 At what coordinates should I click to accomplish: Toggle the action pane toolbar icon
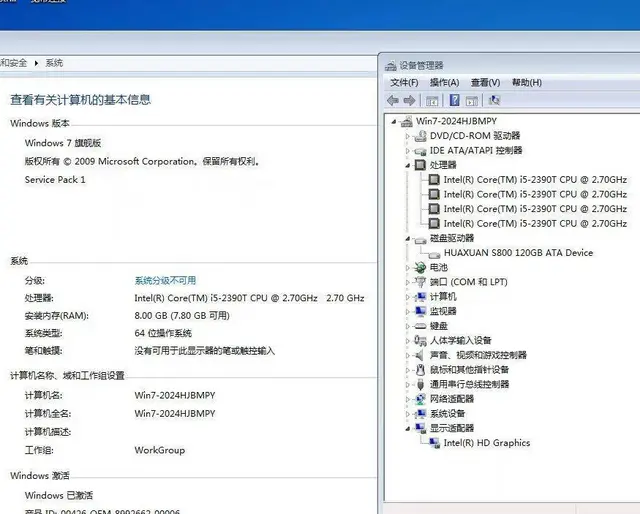coord(472,100)
